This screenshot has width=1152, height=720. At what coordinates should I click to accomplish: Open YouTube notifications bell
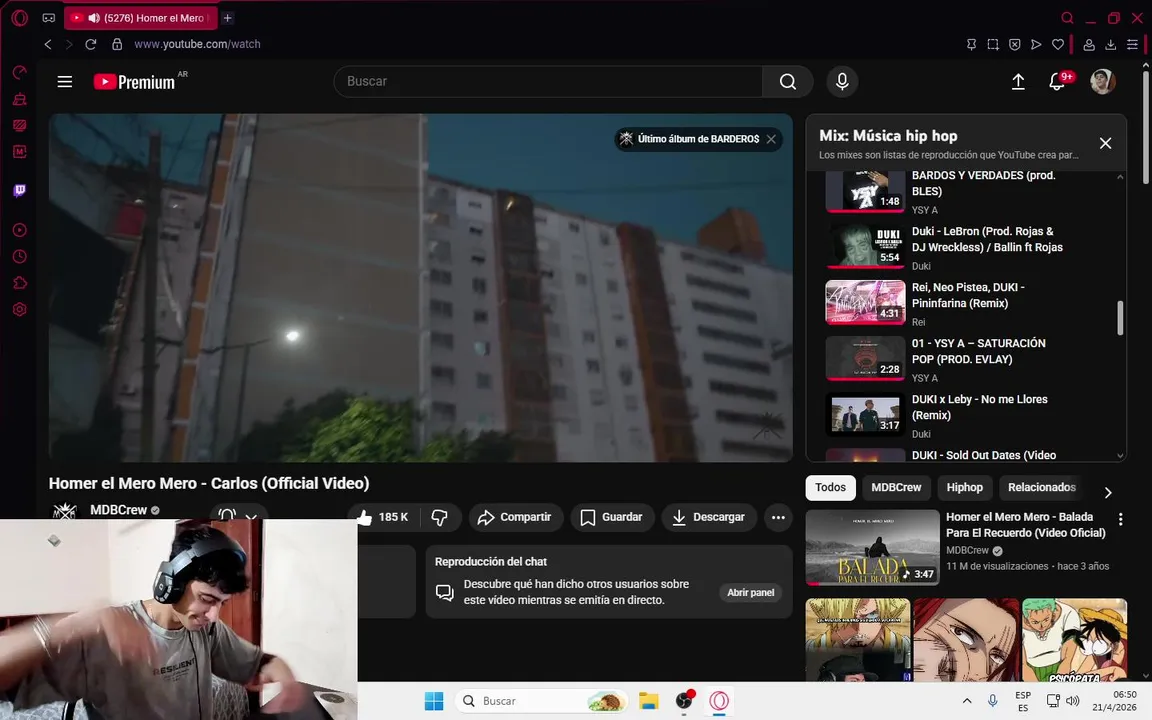coord(1057,82)
